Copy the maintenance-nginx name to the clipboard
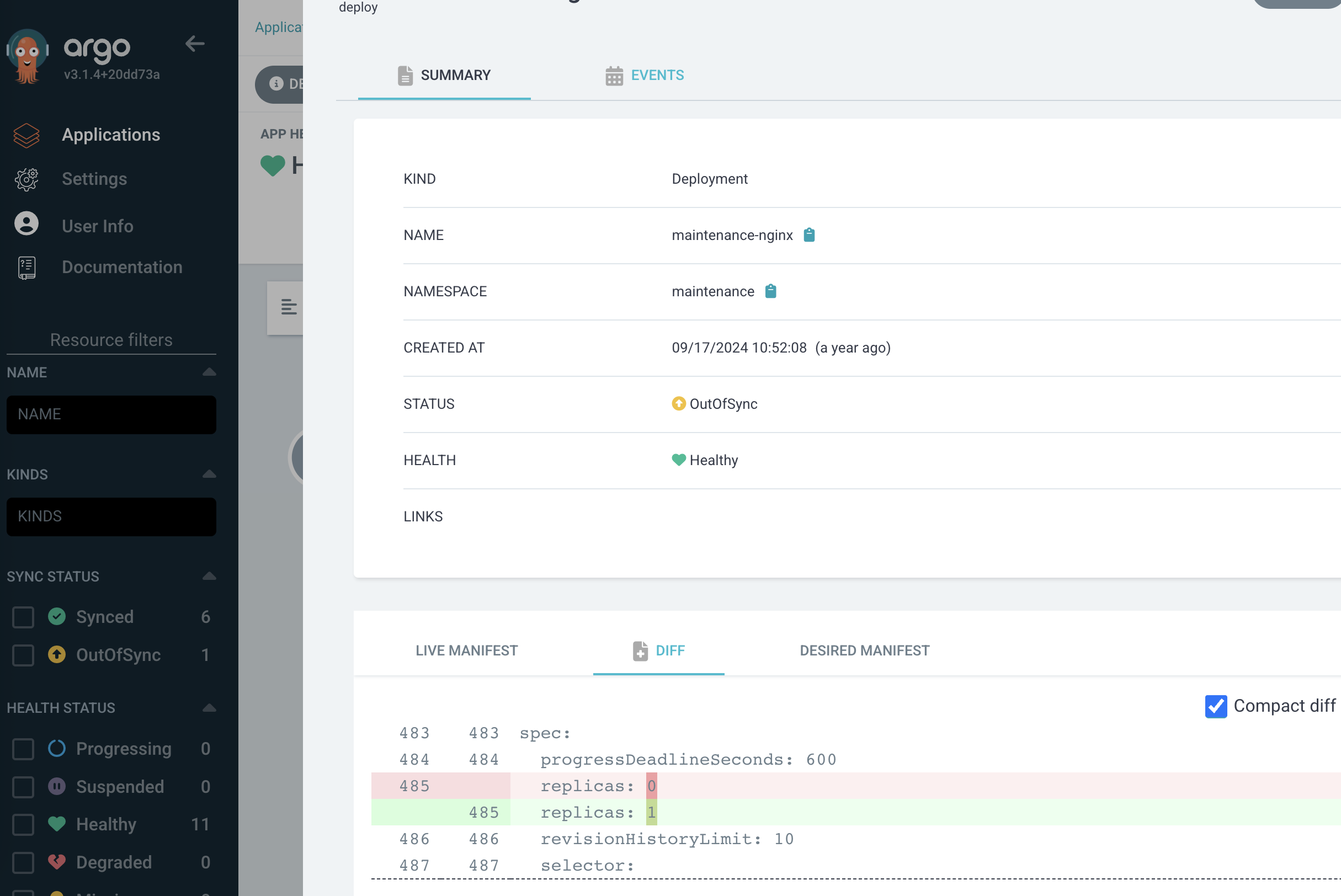Image resolution: width=1341 pixels, height=896 pixels. tap(809, 235)
